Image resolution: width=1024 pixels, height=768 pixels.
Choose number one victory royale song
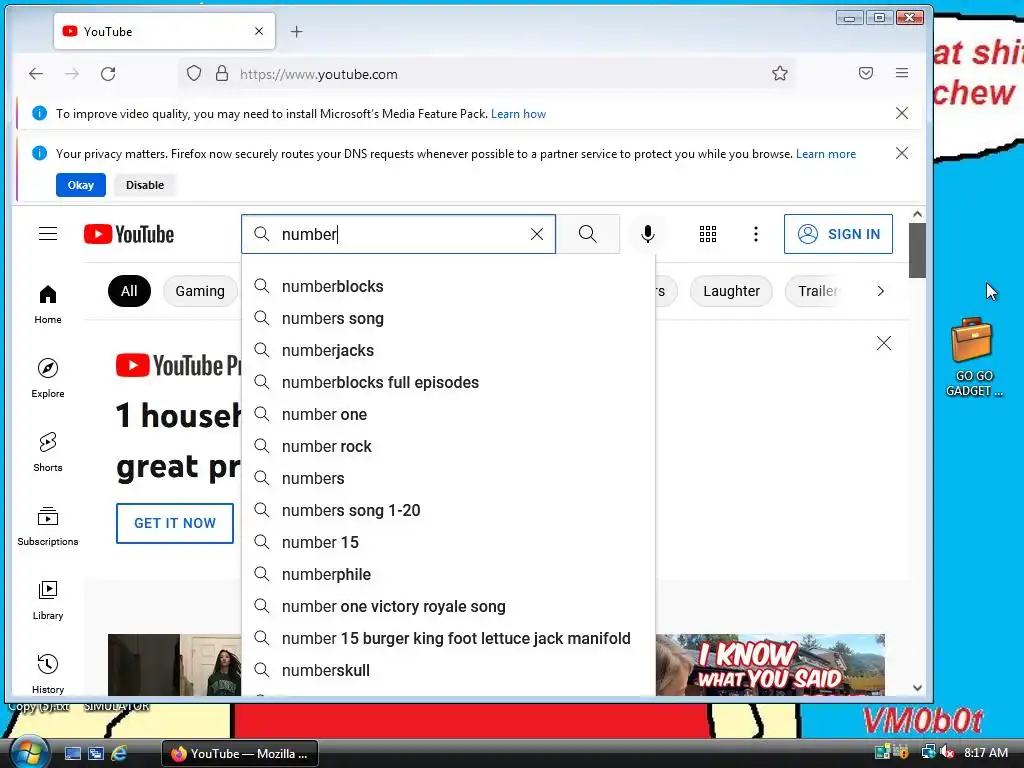click(x=448, y=606)
